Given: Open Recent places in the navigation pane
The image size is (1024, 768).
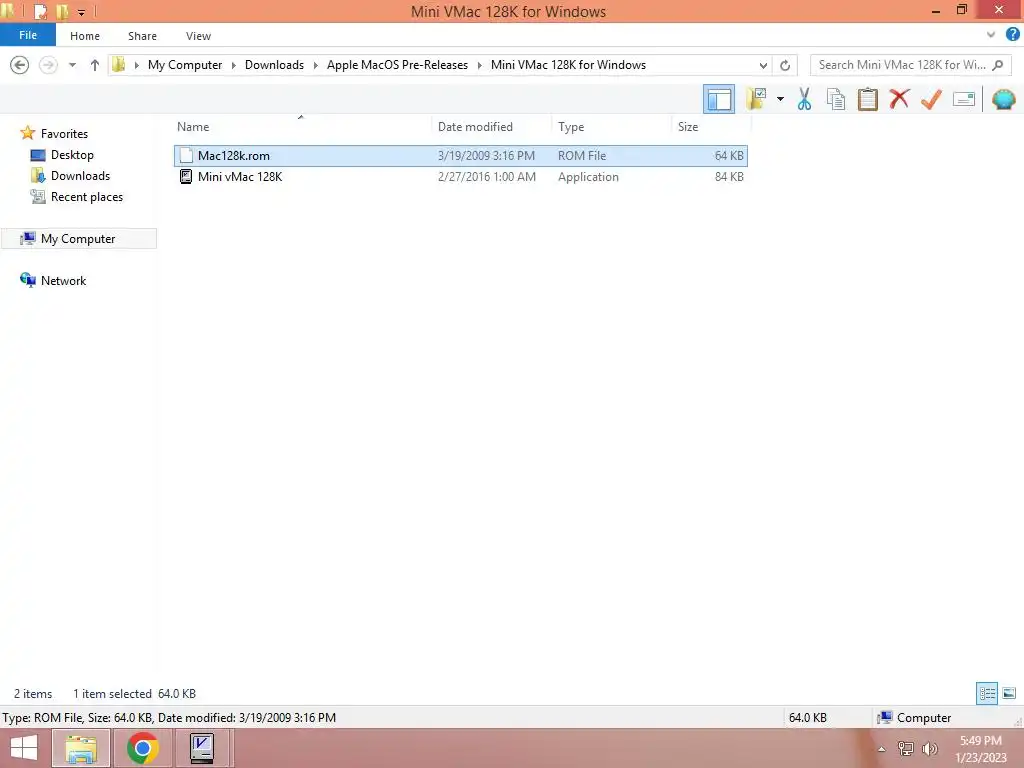Looking at the screenshot, I should tap(86, 197).
